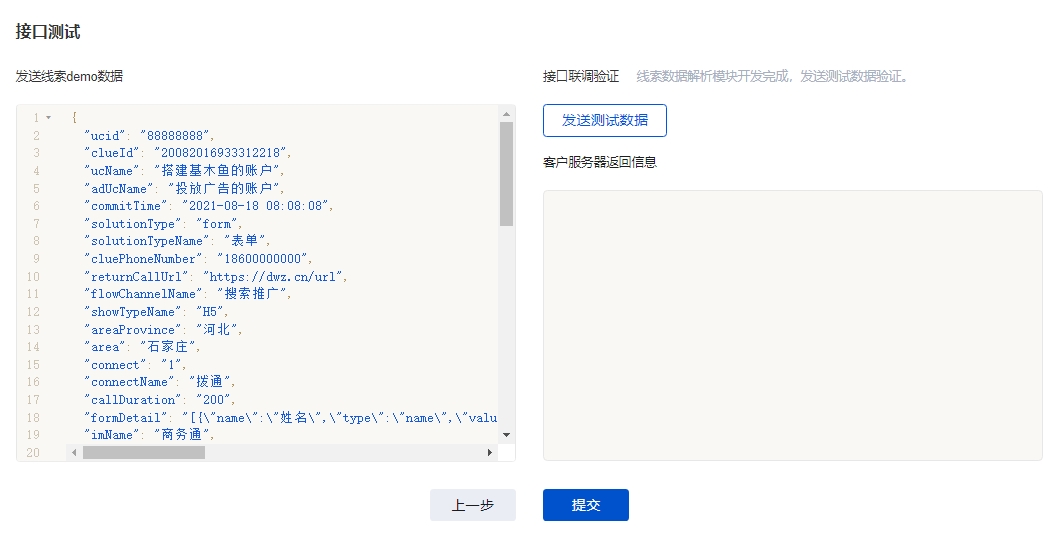Go back with the 上一步 button
Screen dimensions: 1056x536
(x=472, y=505)
